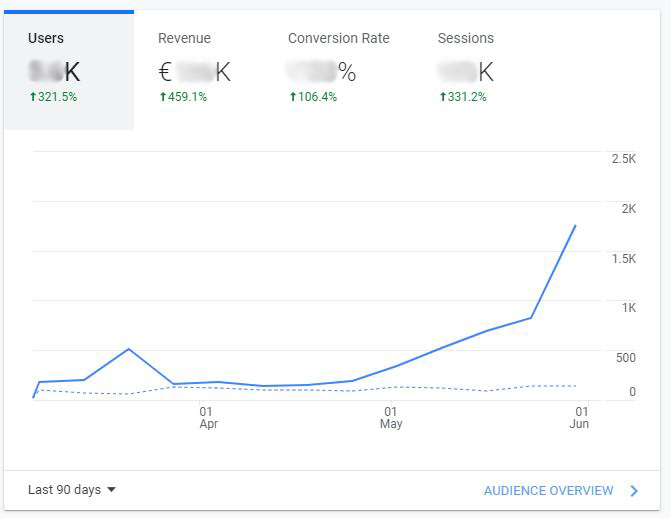This screenshot has width=671, height=518.
Task: Expand the Last 90 days dropdown
Action: [71, 490]
